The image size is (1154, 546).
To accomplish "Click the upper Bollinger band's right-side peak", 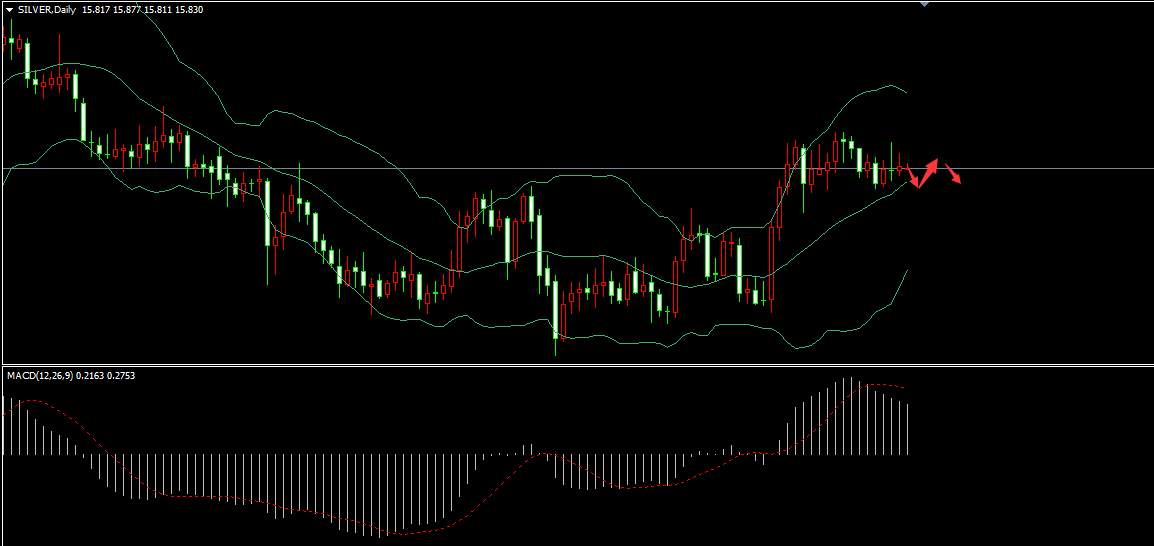I will point(888,86).
